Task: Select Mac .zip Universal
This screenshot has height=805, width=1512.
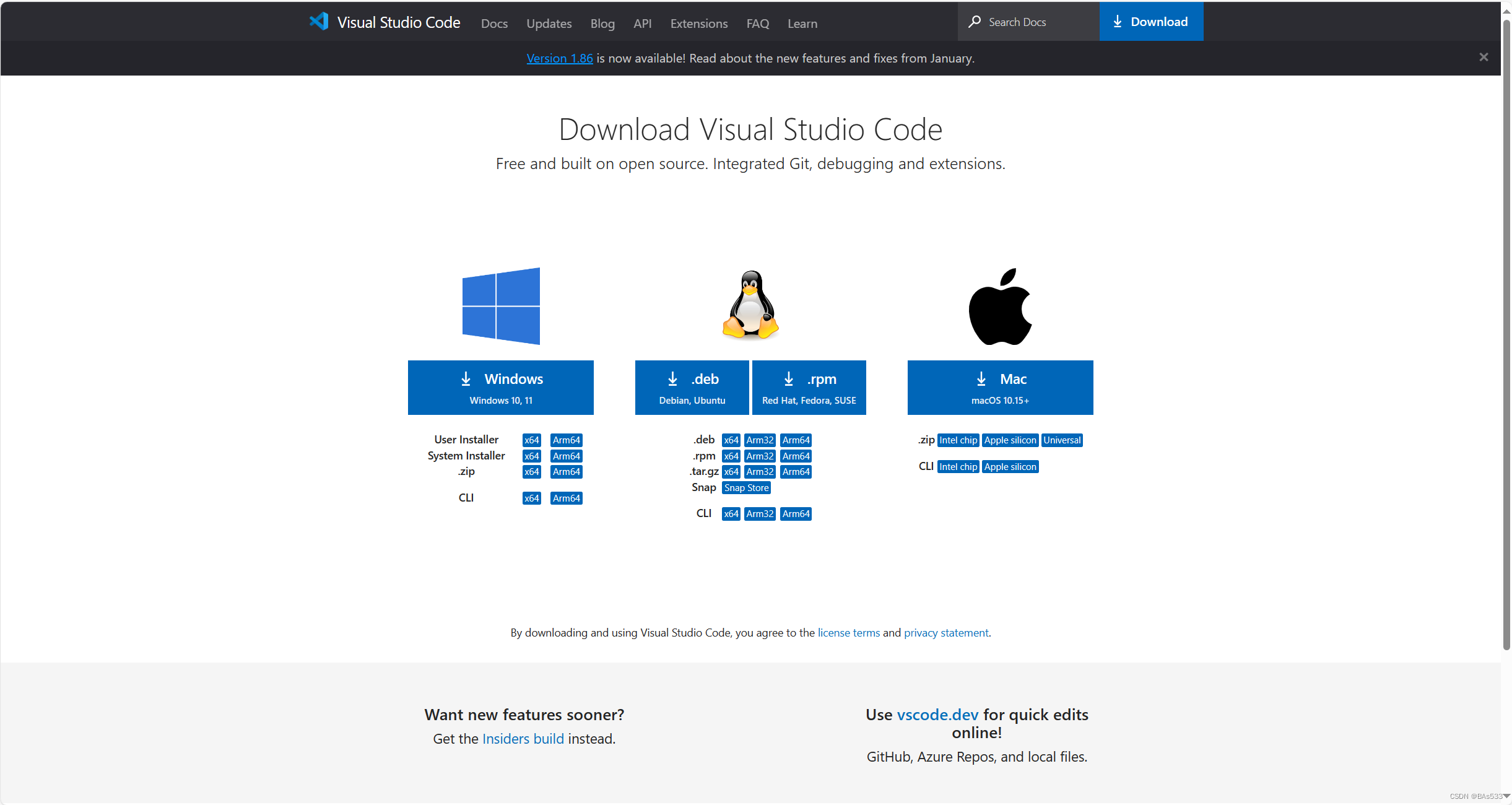Action: (x=1062, y=440)
